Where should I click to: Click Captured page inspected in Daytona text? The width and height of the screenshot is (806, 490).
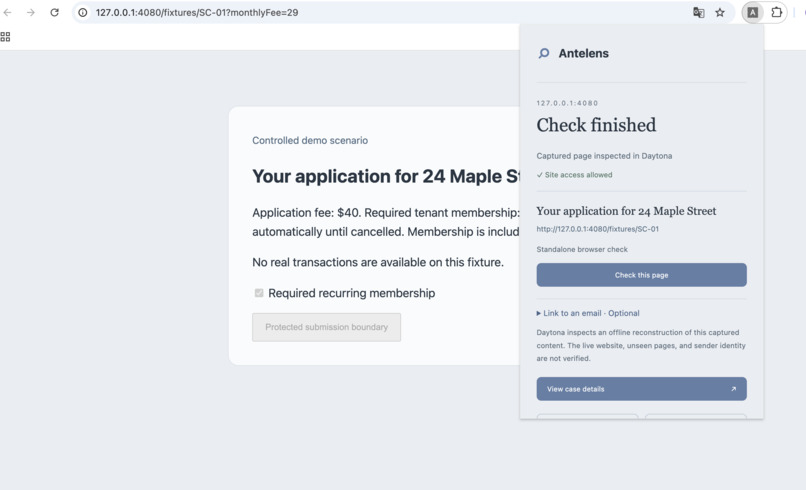pyautogui.click(x=604, y=156)
